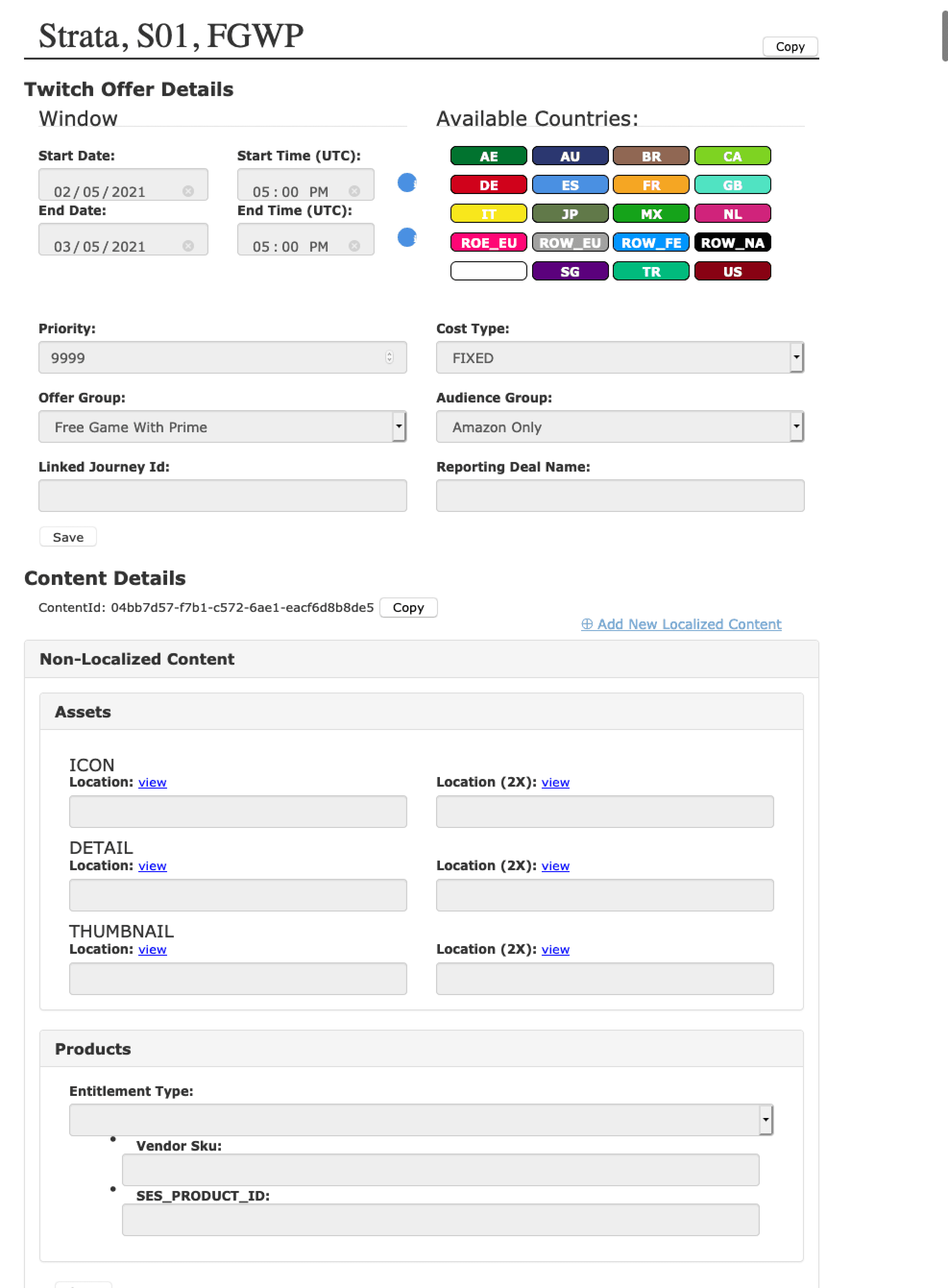Select the ROE_EU region tag

pyautogui.click(x=488, y=242)
